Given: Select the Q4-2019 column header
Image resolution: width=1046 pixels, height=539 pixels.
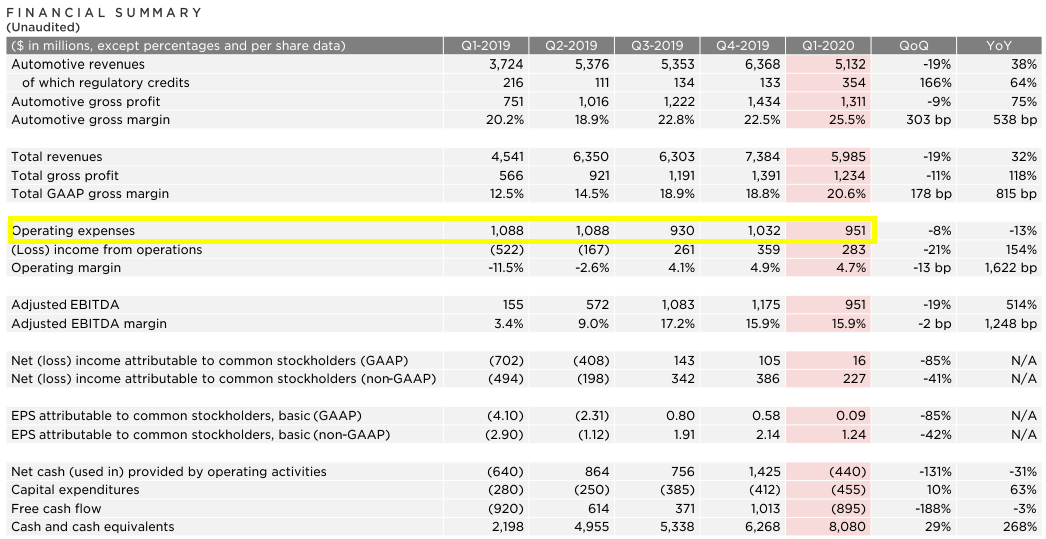Looking at the screenshot, I should point(742,46).
